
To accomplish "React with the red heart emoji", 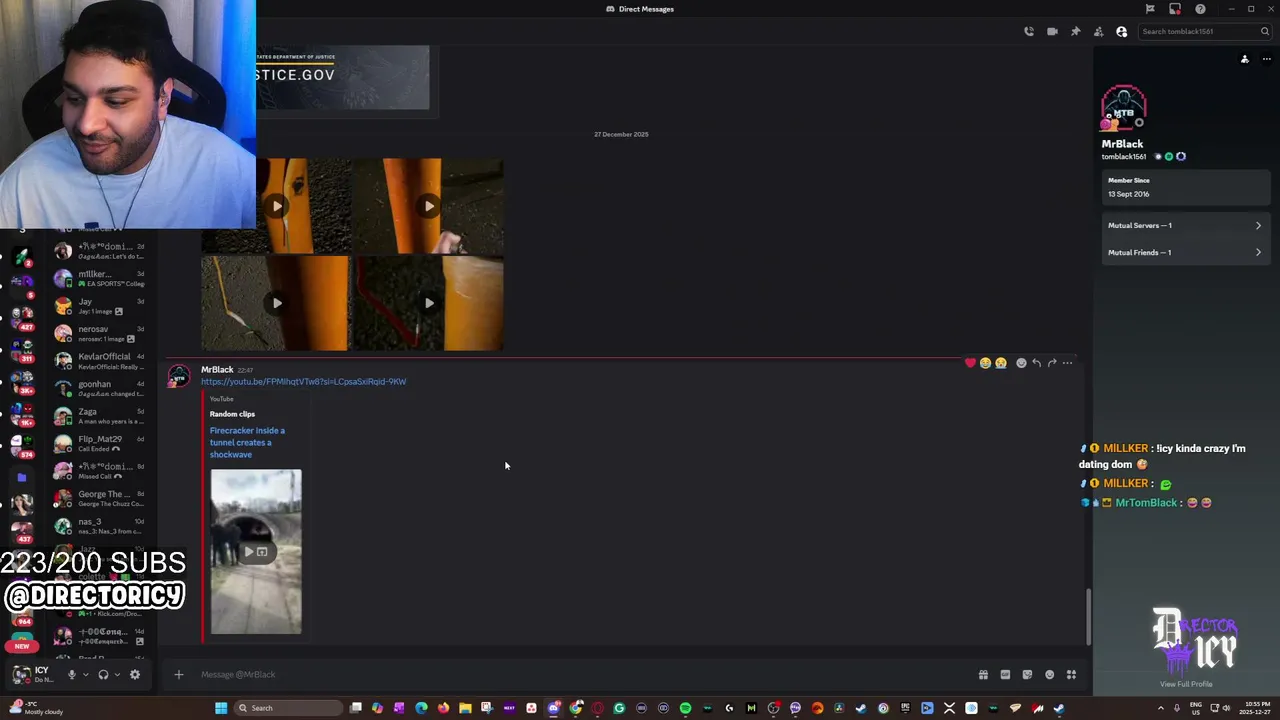I will click(x=970, y=363).
